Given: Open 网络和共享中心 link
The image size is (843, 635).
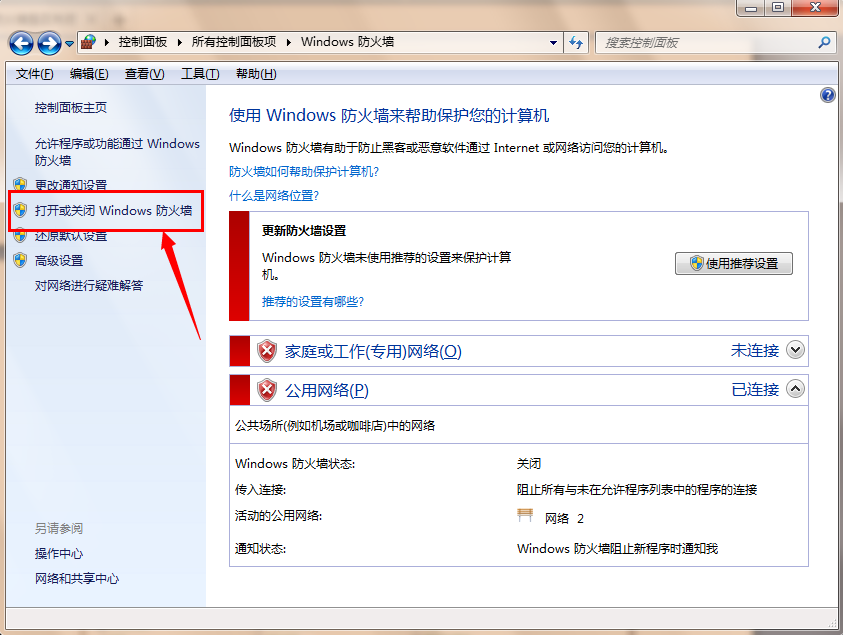Looking at the screenshot, I should tap(76, 579).
